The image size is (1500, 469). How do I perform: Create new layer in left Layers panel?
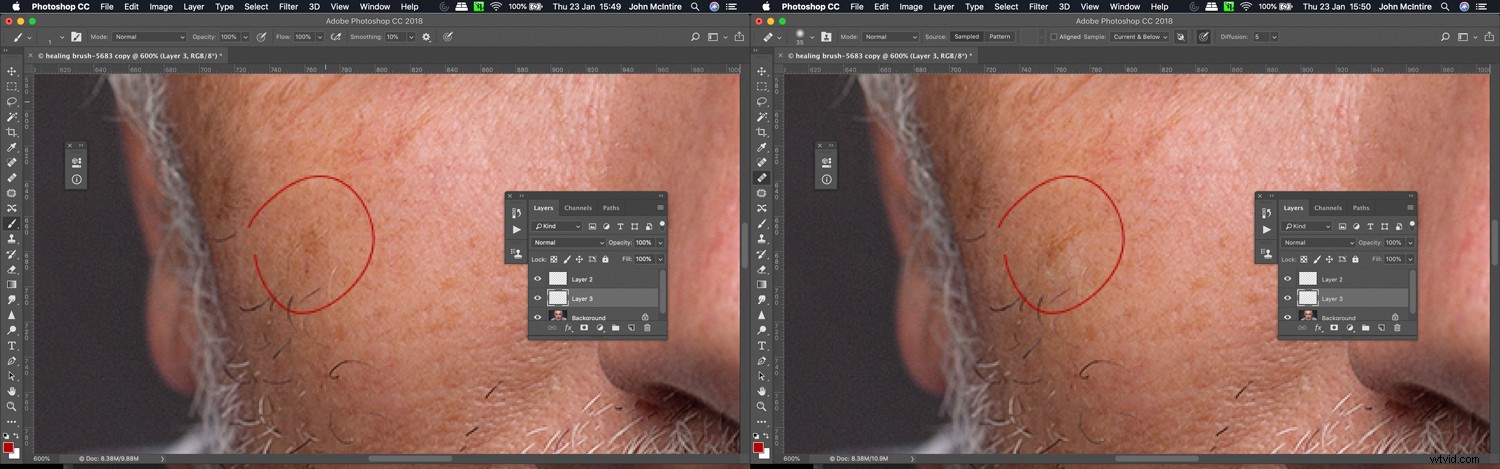(631, 327)
